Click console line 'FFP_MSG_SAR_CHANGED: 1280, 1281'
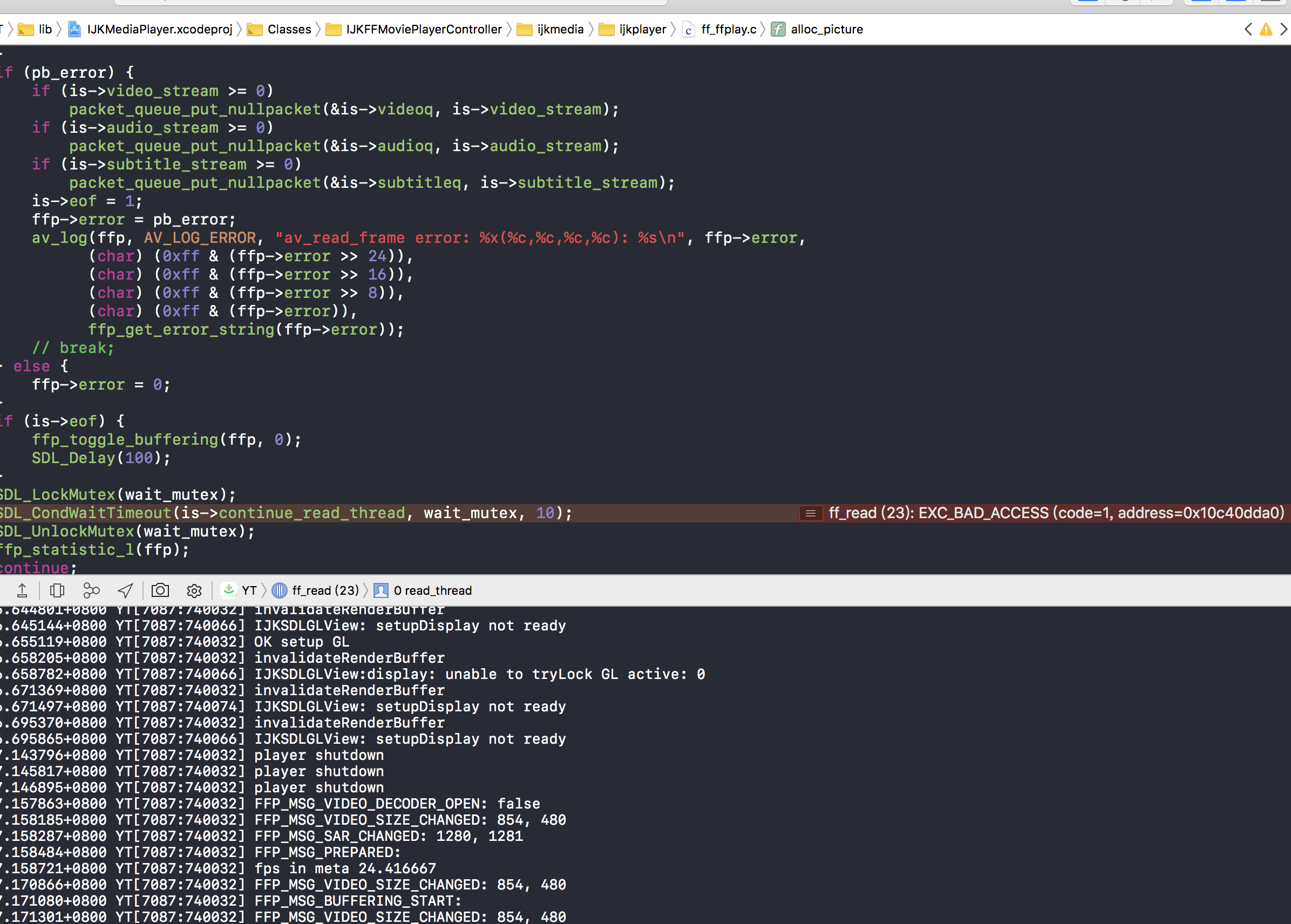Image resolution: width=1291 pixels, height=924 pixels. [x=389, y=837]
